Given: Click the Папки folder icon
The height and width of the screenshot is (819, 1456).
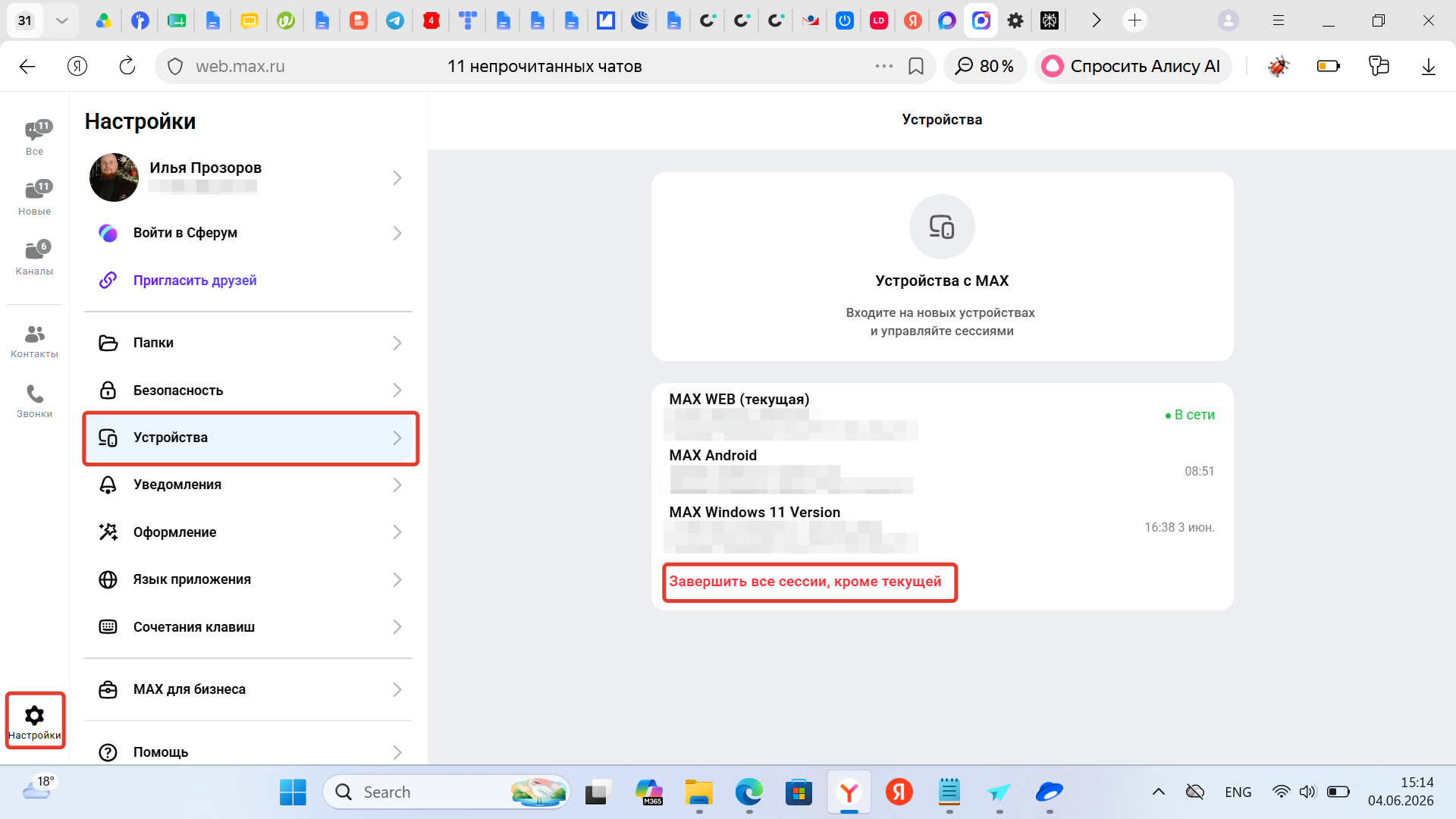Looking at the screenshot, I should point(108,343).
